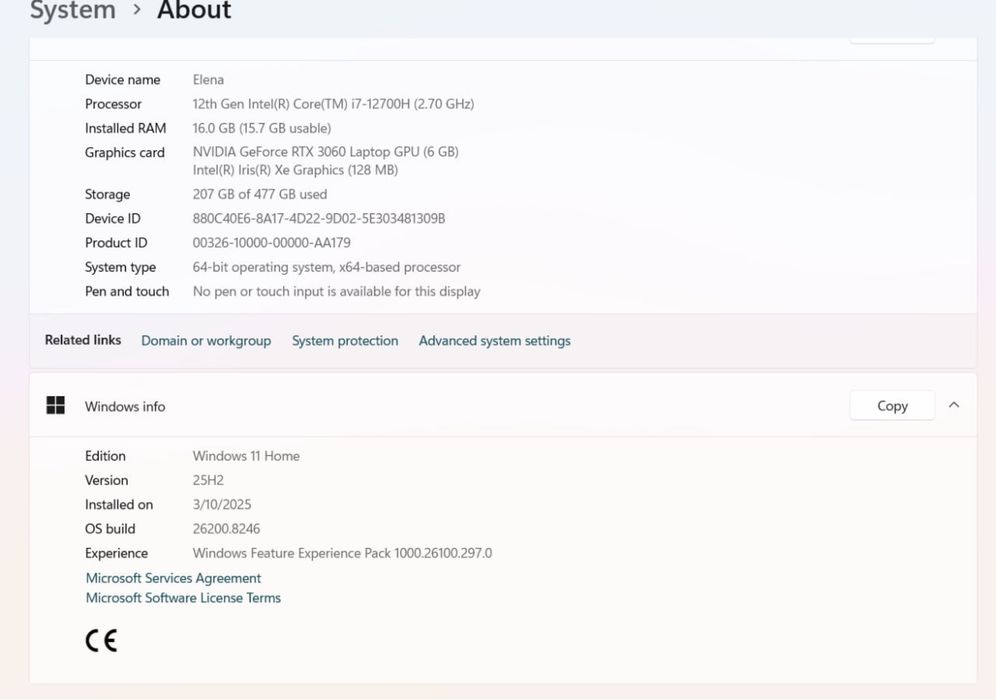This screenshot has height=700, width=996.
Task: Click the OS build label
Action: 110,528
